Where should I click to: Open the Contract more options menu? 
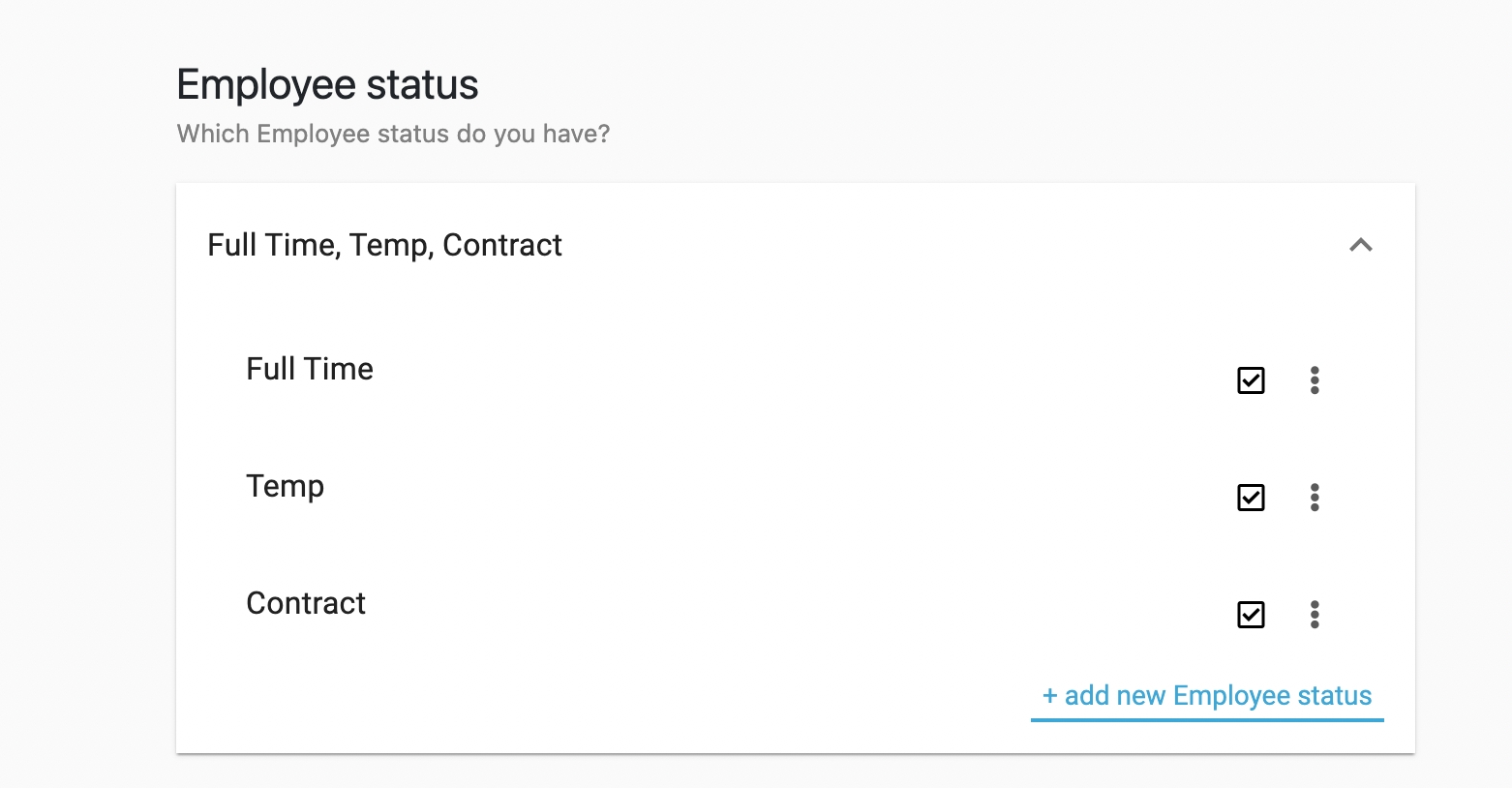point(1315,615)
